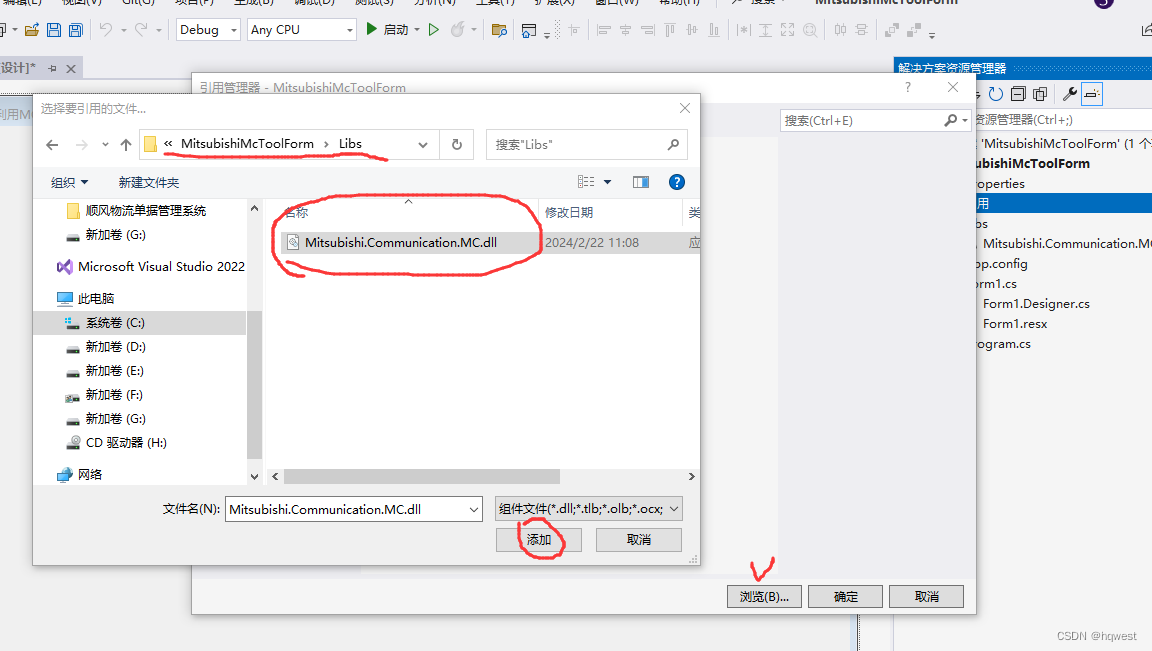Click the Bring to Front icon
This screenshot has width=1152, height=651.
(x=892, y=30)
